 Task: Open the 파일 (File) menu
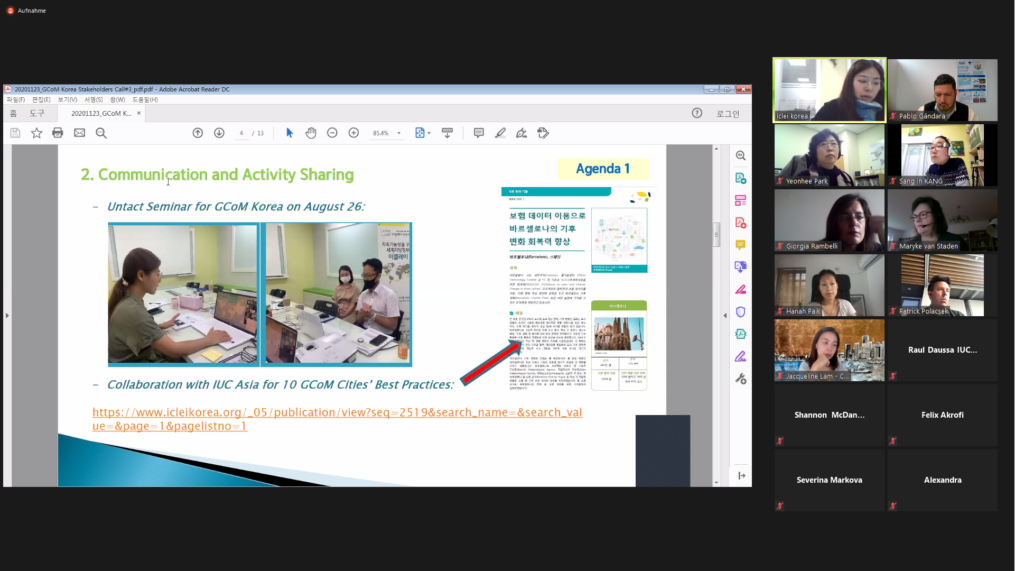[14, 100]
